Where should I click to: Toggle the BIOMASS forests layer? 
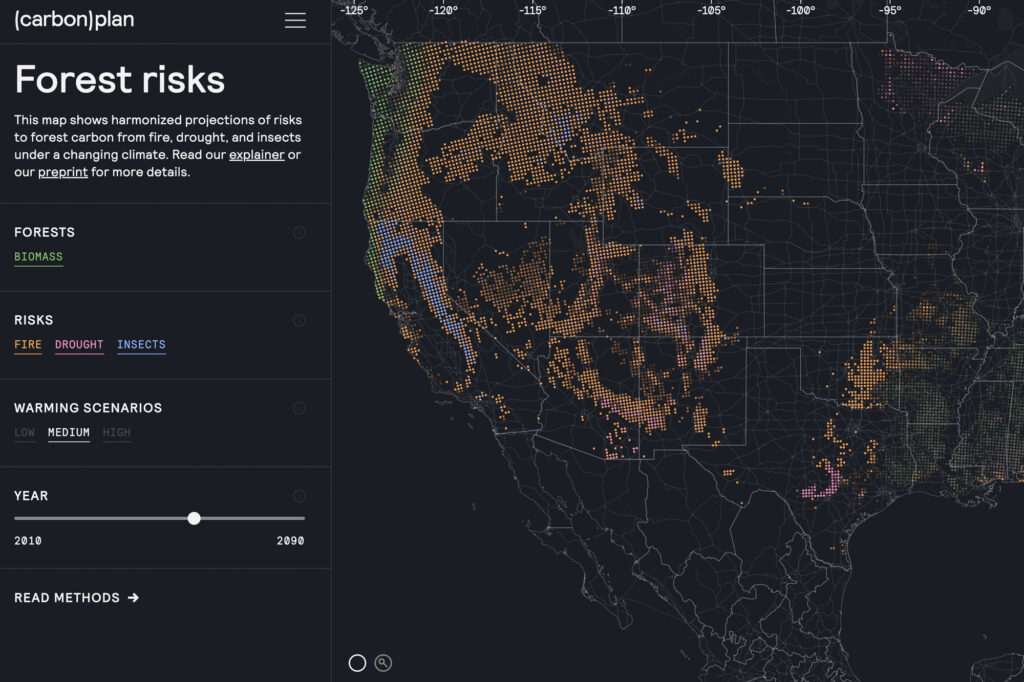coord(38,256)
